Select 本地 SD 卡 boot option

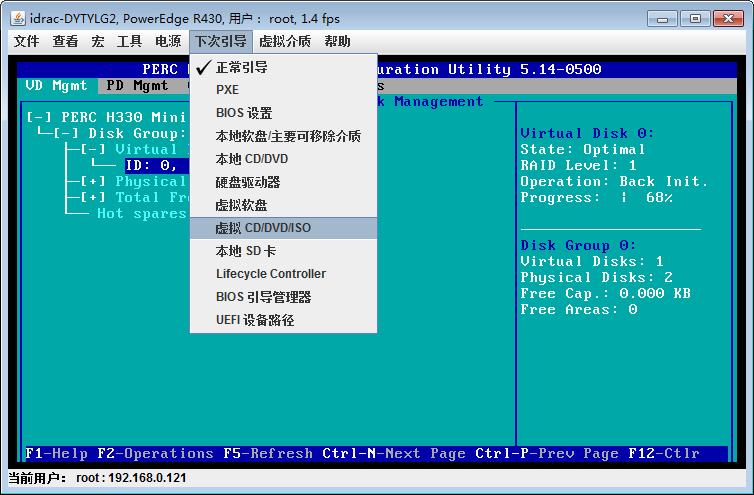tap(283, 251)
